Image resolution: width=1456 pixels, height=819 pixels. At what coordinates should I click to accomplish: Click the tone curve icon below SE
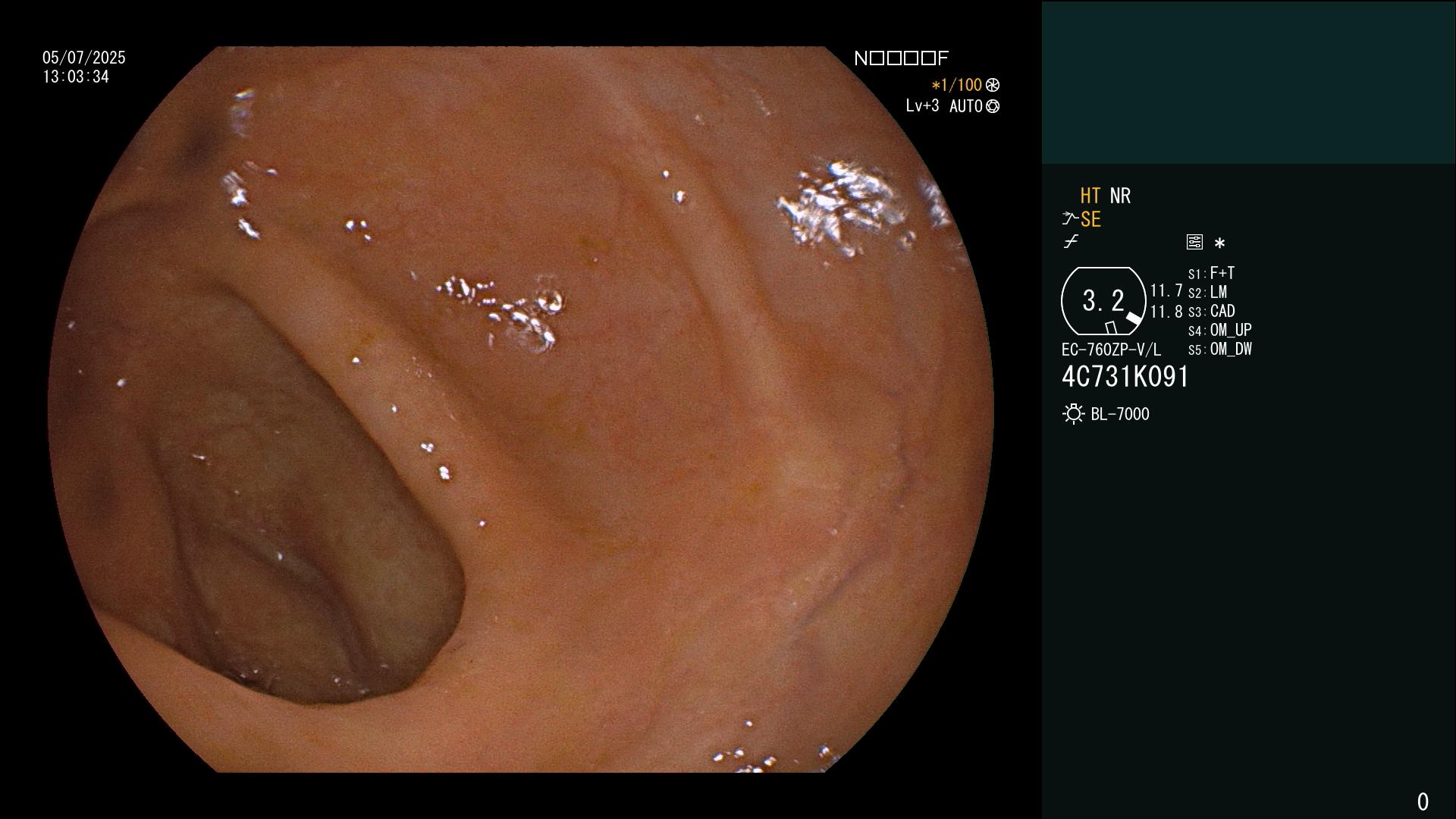pos(1071,242)
